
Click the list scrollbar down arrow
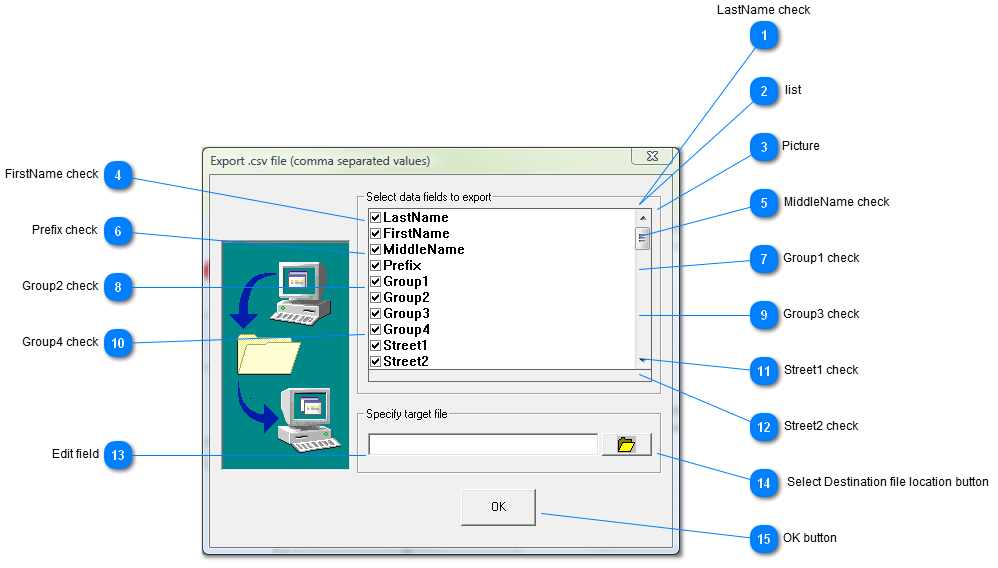pyautogui.click(x=643, y=360)
